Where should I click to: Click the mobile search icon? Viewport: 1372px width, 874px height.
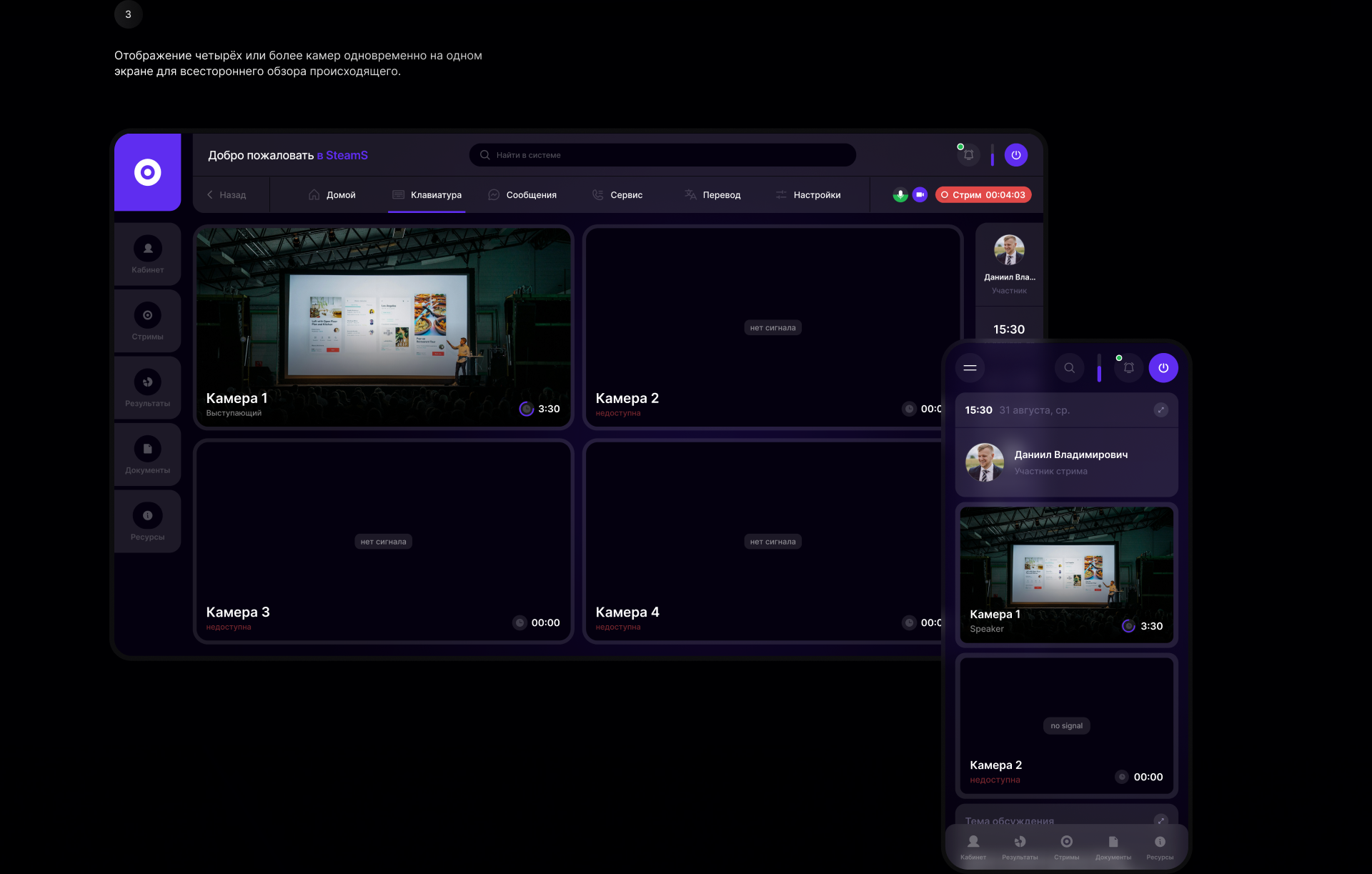1069,368
